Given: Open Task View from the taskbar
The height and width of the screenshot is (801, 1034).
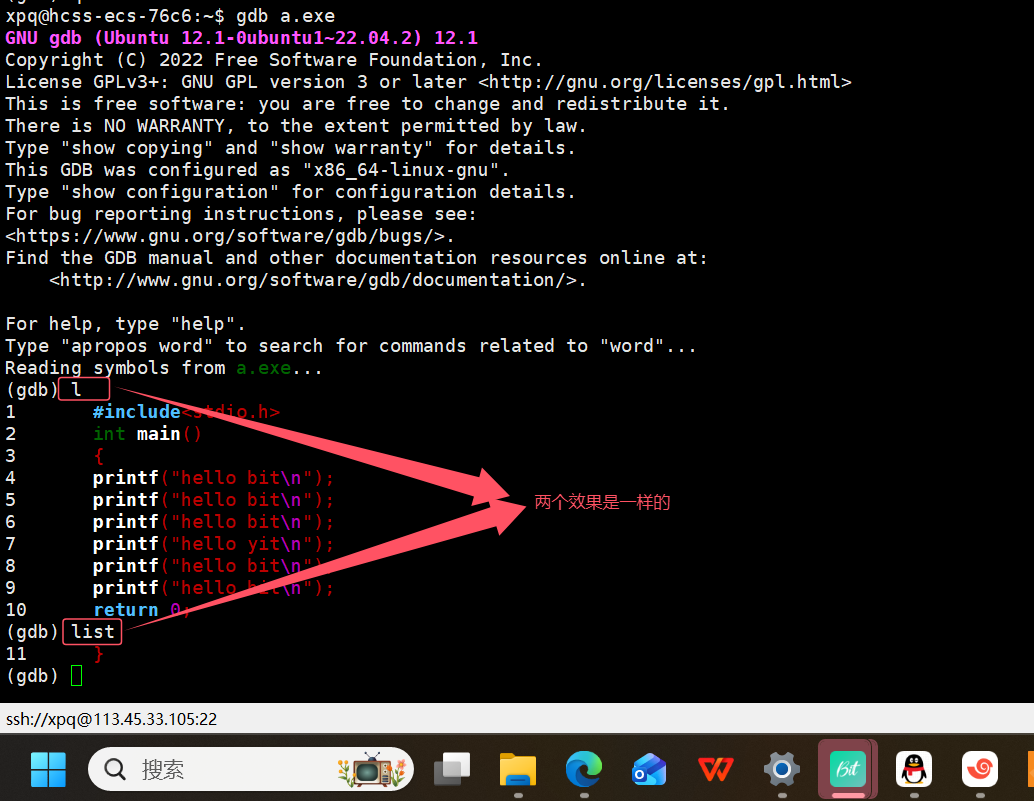Looking at the screenshot, I should point(451,769).
